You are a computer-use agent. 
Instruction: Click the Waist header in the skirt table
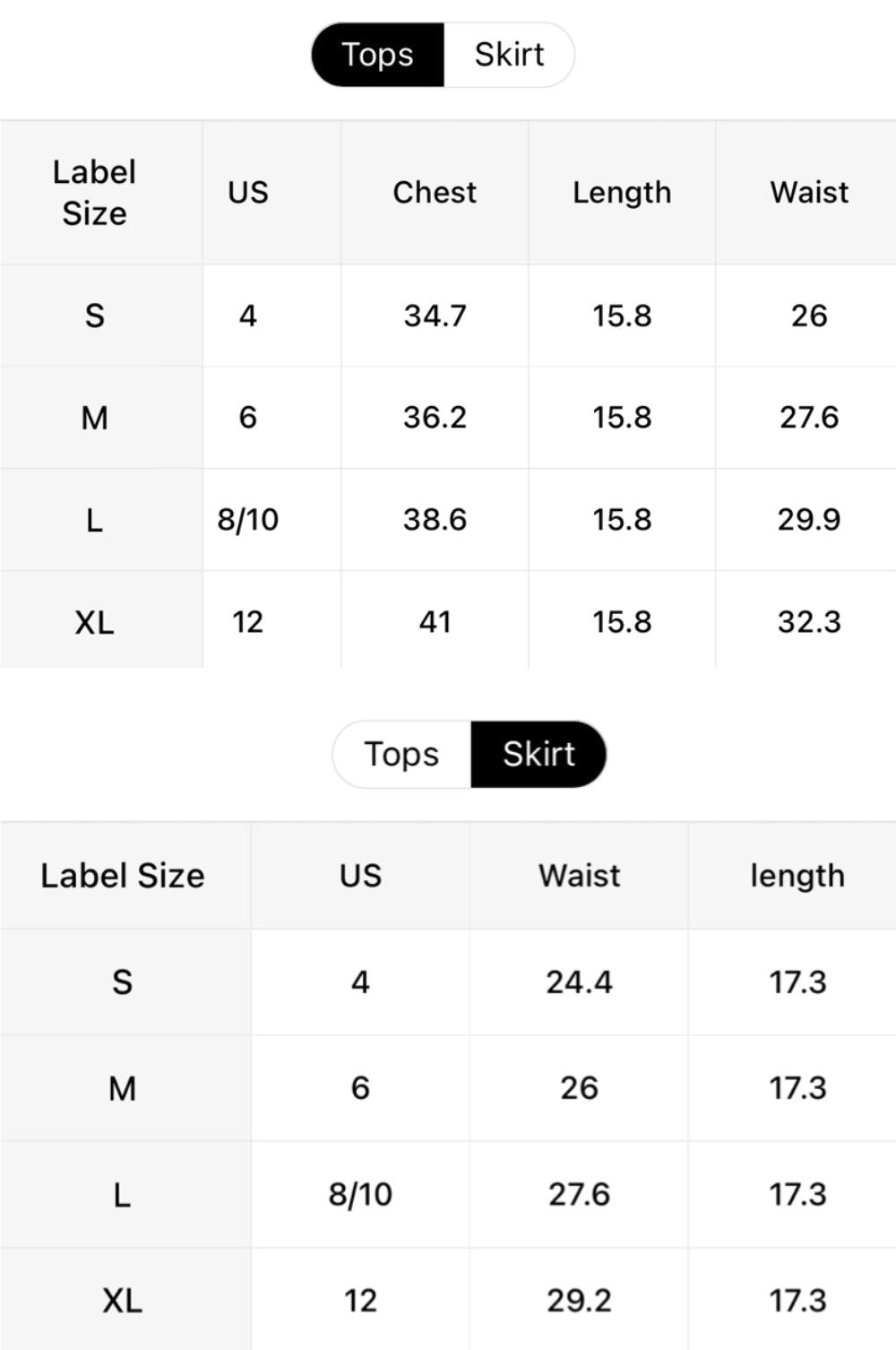click(579, 876)
